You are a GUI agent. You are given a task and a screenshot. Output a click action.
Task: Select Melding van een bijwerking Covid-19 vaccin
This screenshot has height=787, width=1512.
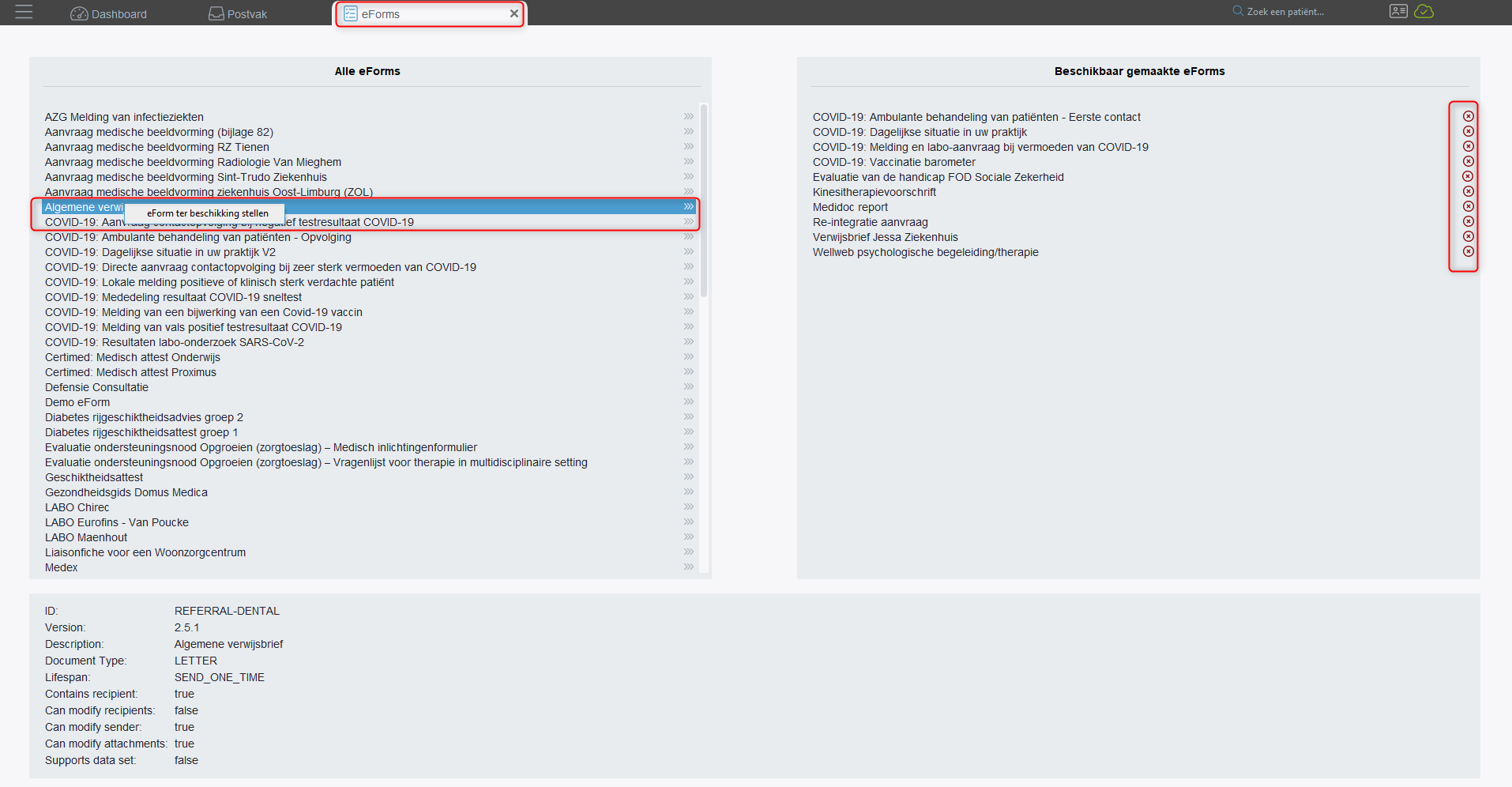coord(370,312)
